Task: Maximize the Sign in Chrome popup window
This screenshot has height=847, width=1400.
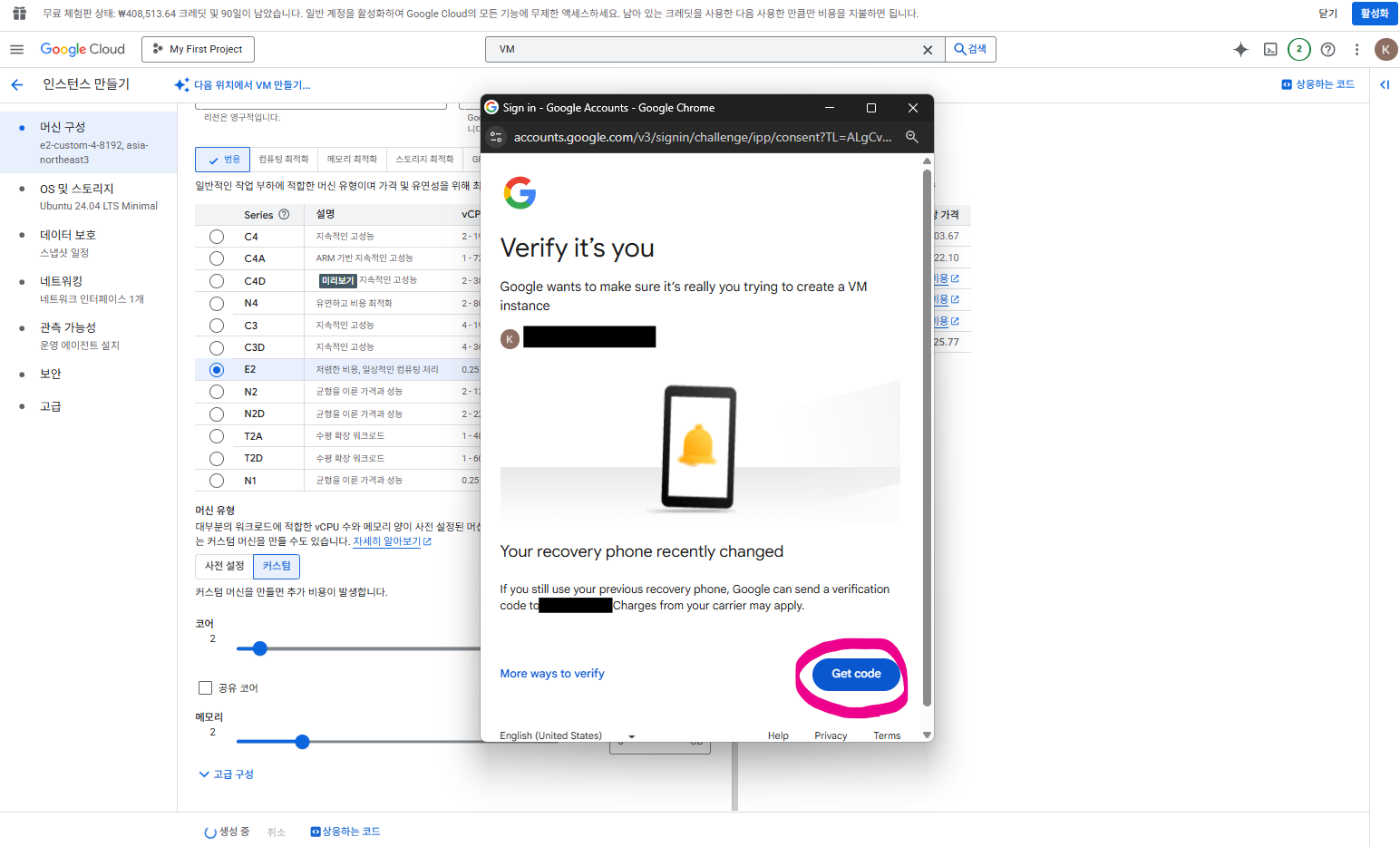Action: coord(871,108)
